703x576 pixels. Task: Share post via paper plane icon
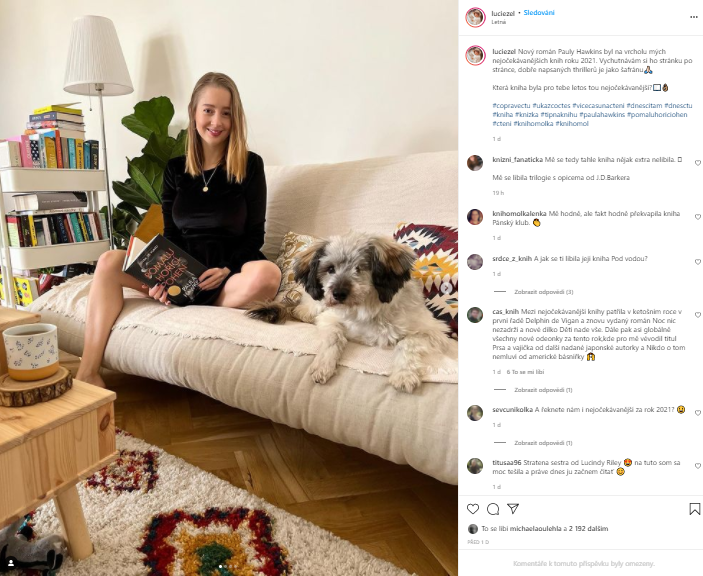513,508
